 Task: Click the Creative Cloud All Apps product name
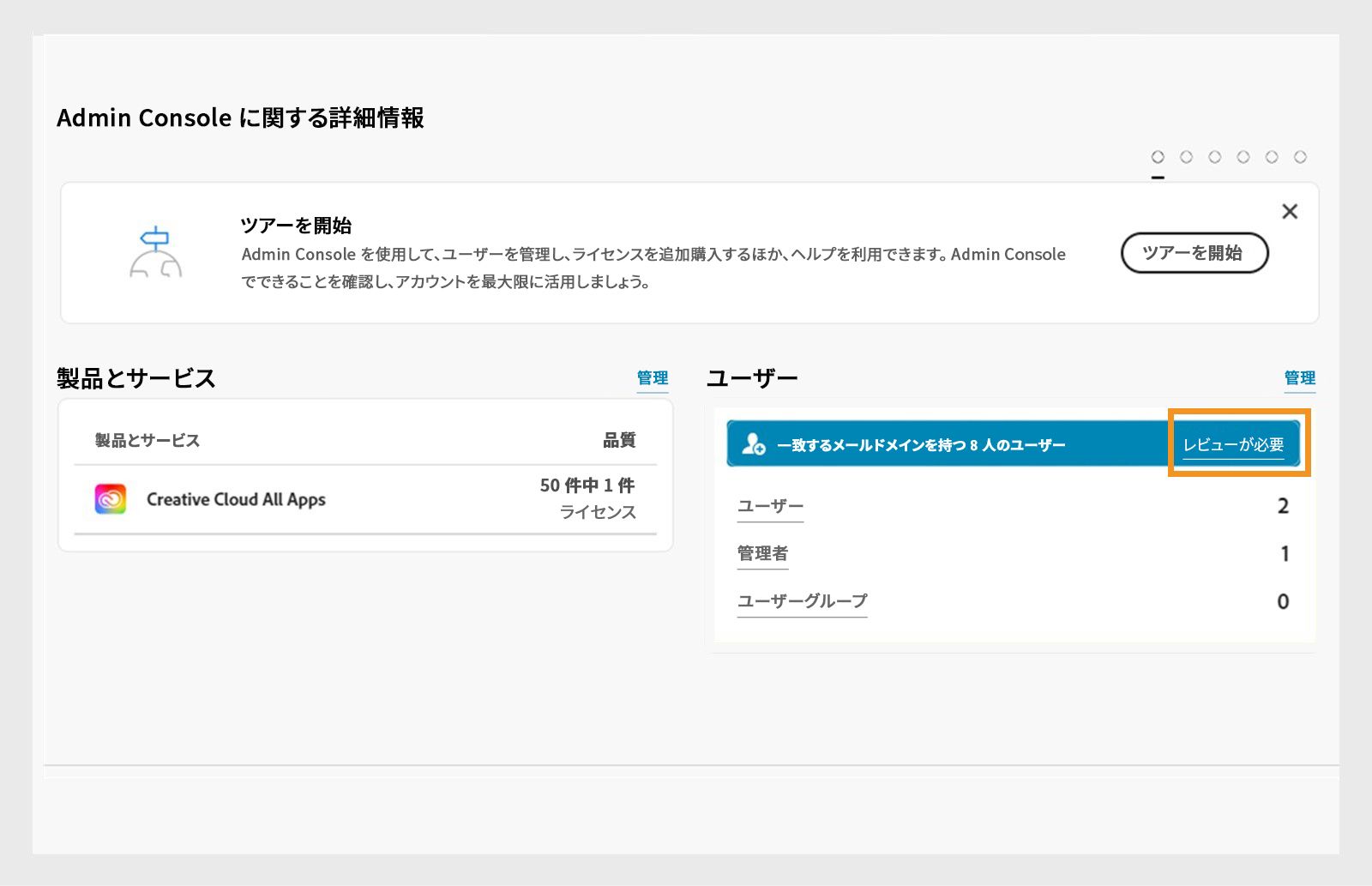[x=236, y=500]
